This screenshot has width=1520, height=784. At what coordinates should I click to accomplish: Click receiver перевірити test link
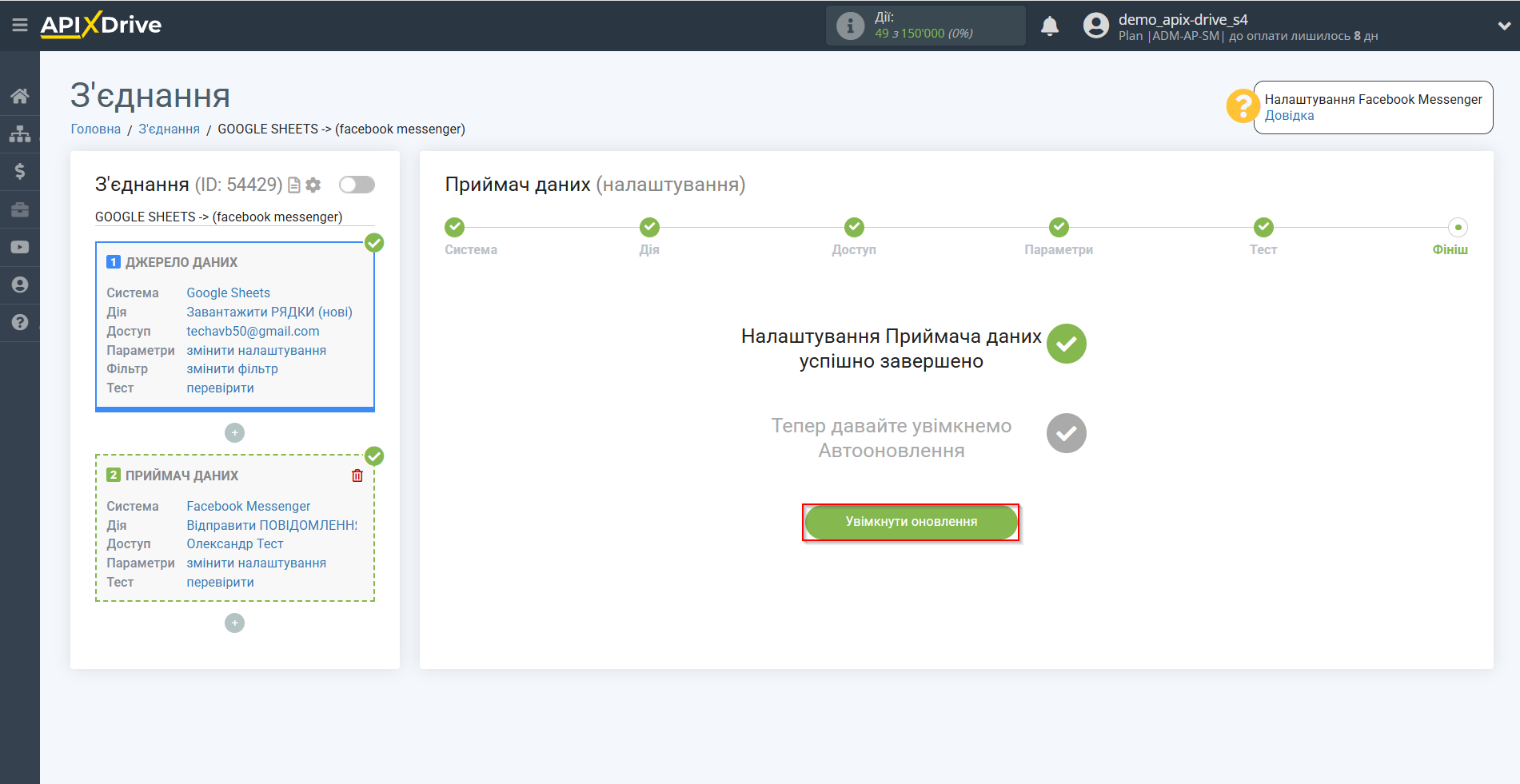click(221, 583)
